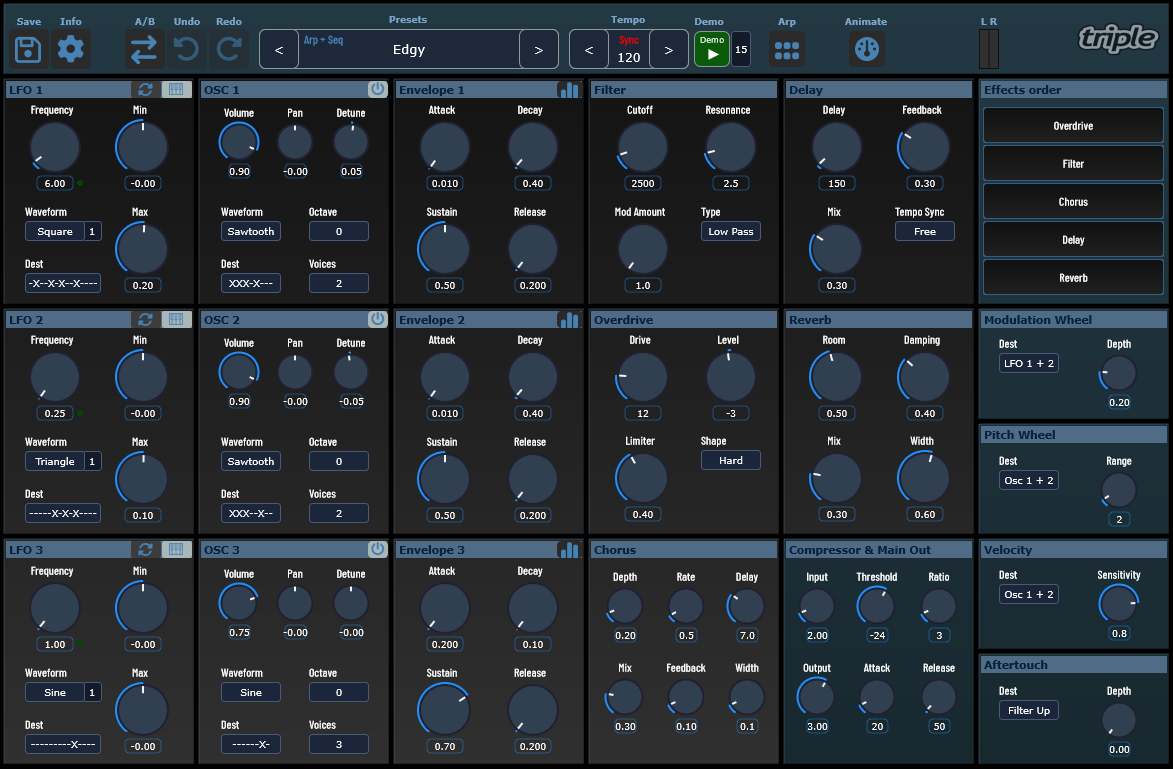1173x769 pixels.
Task: Open the Arp grid editor
Action: pyautogui.click(x=787, y=47)
